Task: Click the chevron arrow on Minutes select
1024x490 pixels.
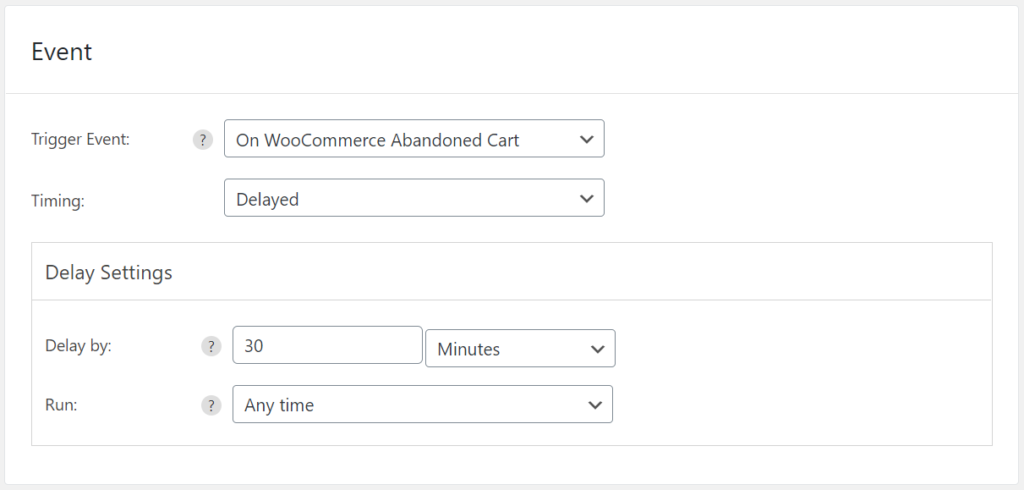Action: click(597, 349)
